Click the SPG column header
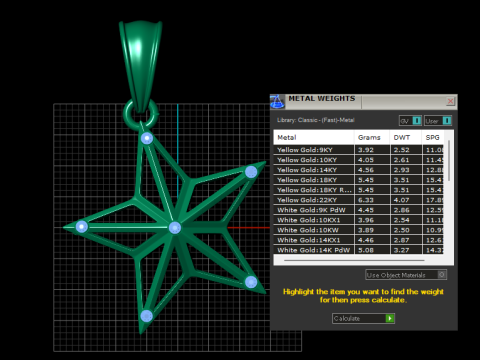480x360 pixels. click(x=433, y=137)
